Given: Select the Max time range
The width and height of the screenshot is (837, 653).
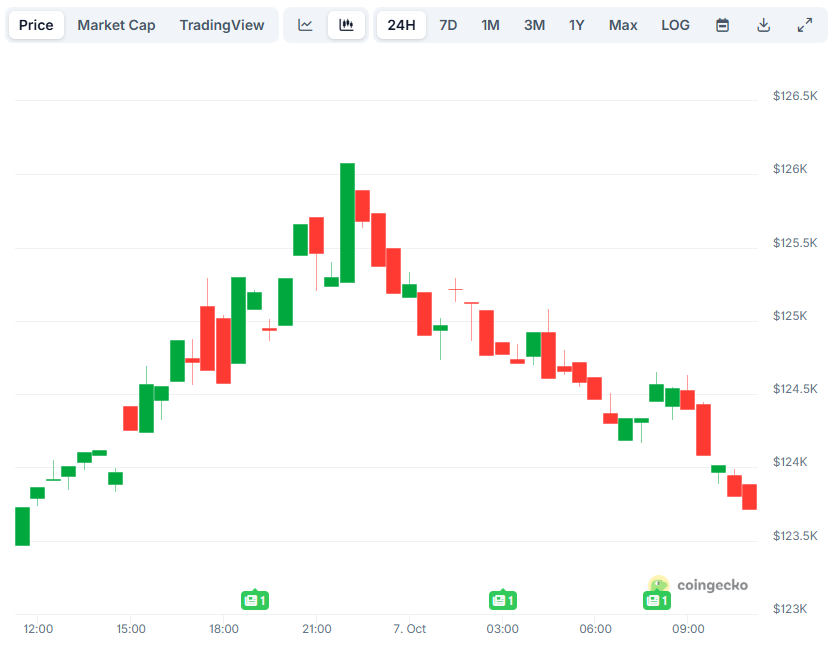Looking at the screenshot, I should pos(623,25).
